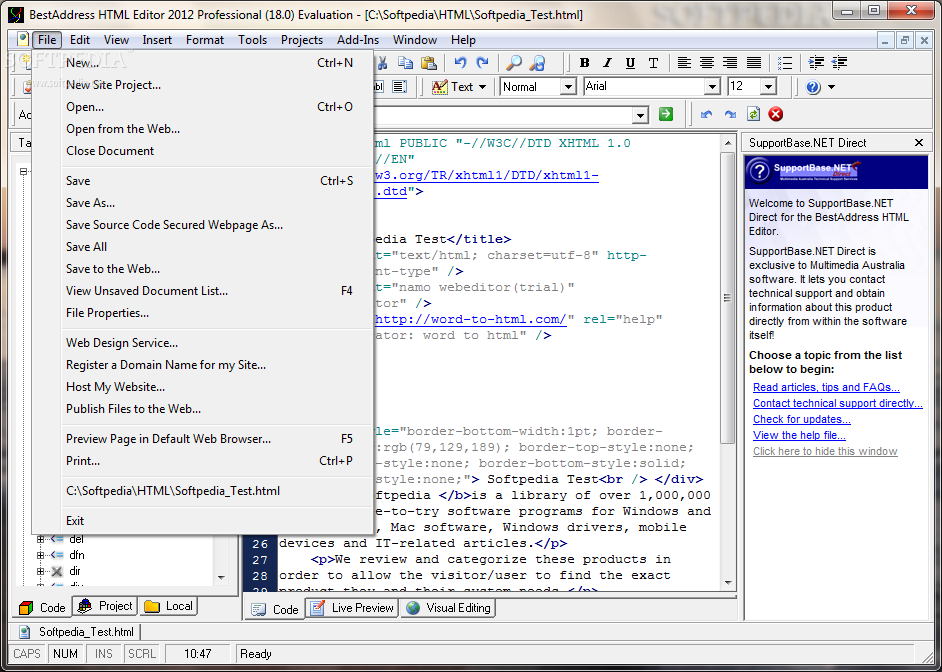The width and height of the screenshot is (942, 672).
Task: Open the address bar dropdown arrow
Action: point(640,115)
